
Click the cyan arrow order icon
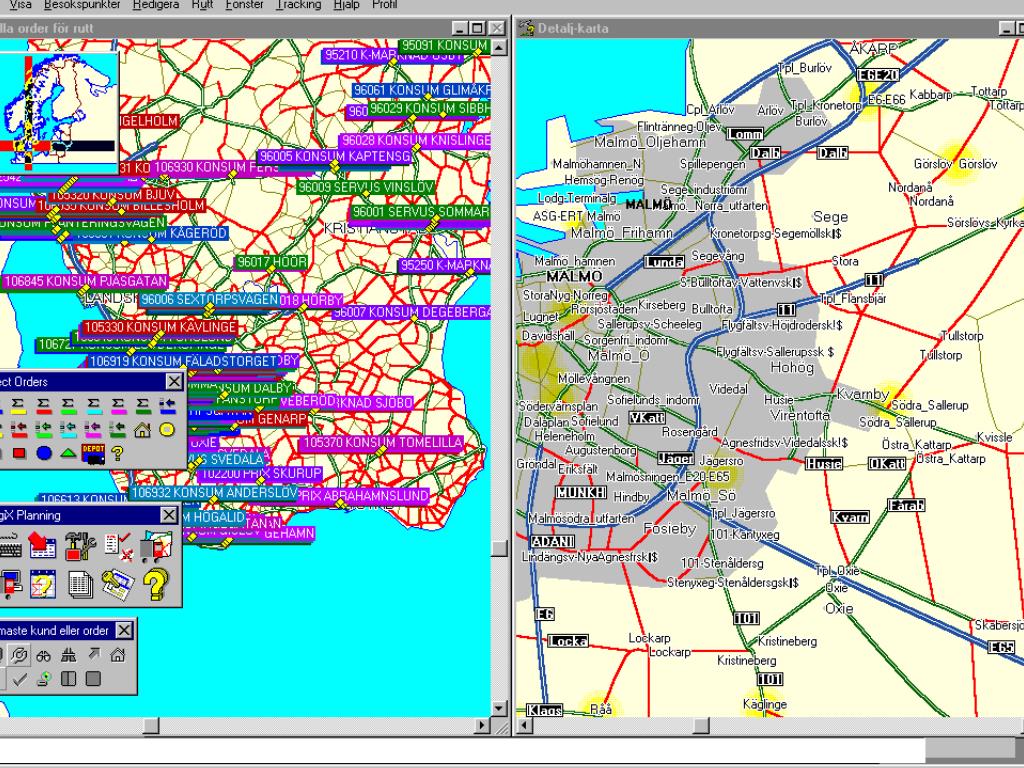point(68,429)
